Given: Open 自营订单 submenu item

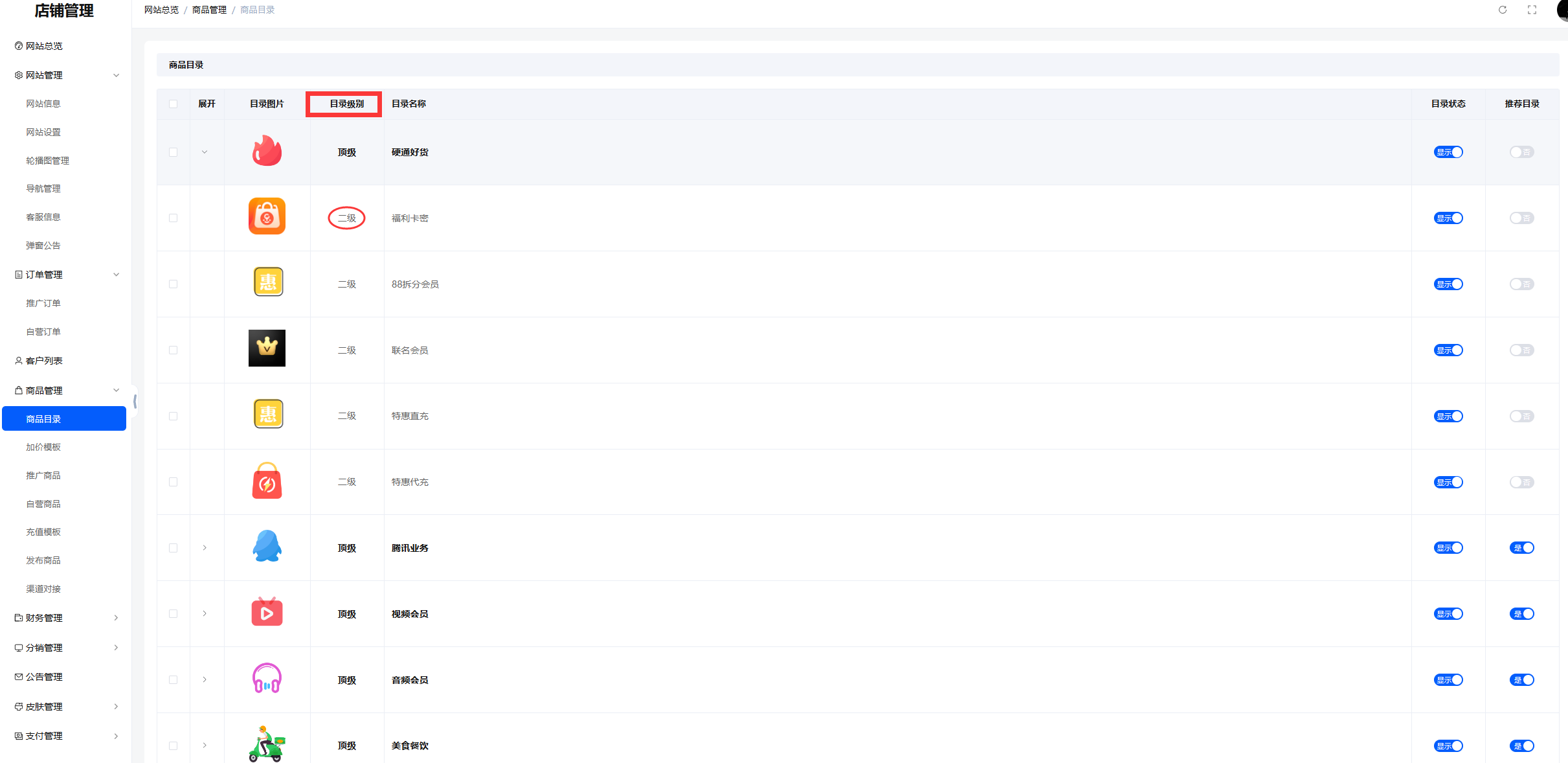Looking at the screenshot, I should (43, 332).
